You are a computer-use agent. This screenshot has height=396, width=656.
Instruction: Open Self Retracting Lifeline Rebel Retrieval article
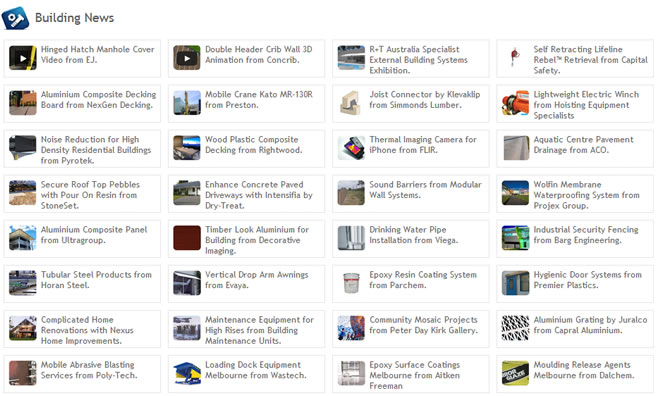[x=591, y=60]
